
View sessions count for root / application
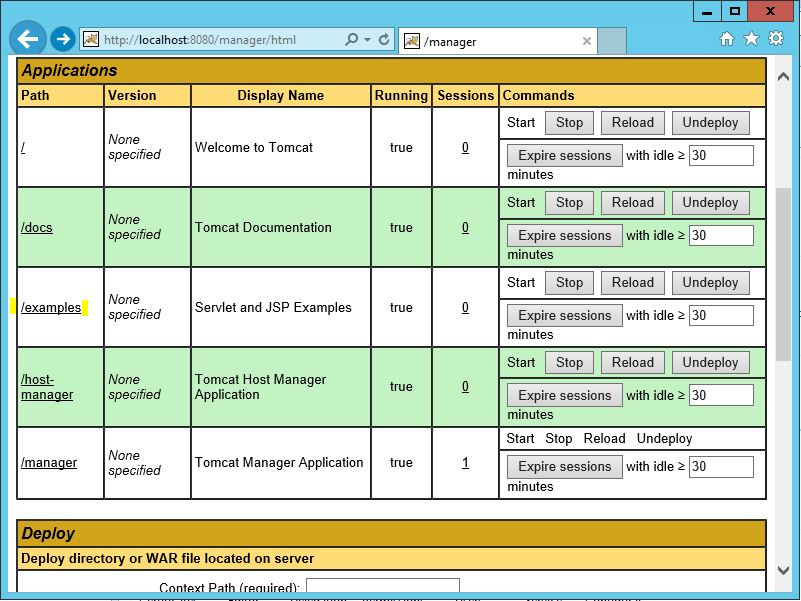(x=465, y=148)
